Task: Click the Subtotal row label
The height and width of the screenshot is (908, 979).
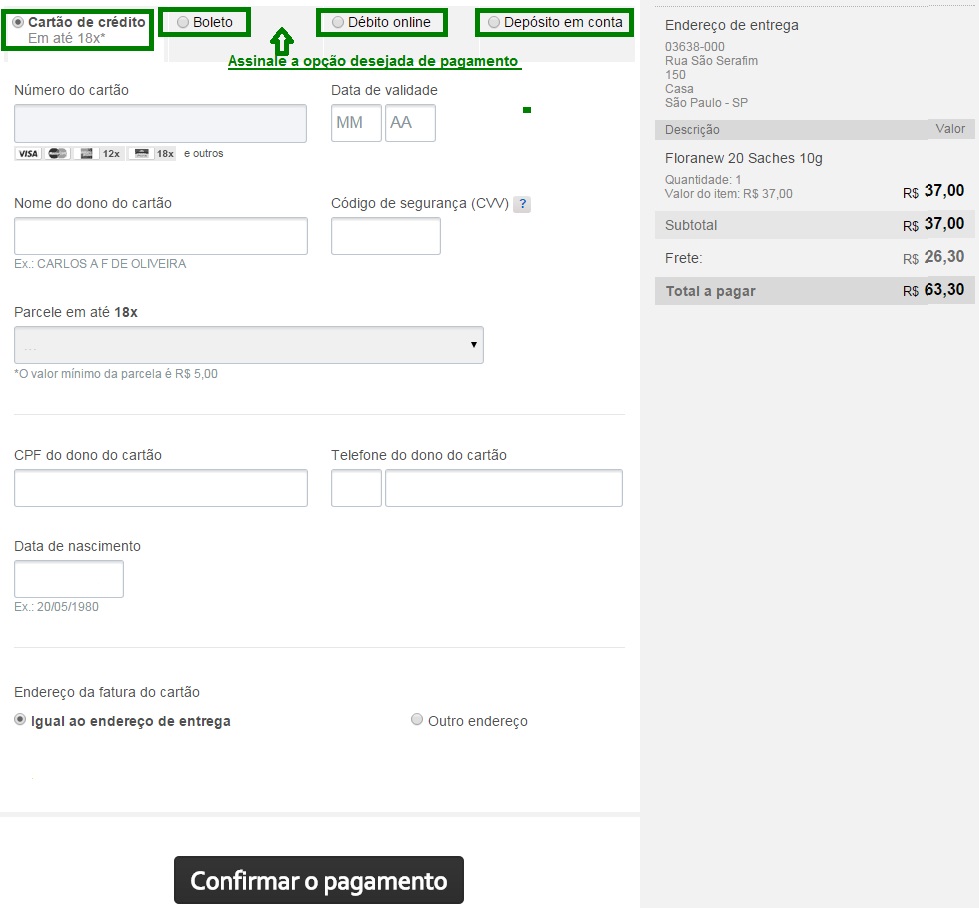Action: [x=691, y=225]
